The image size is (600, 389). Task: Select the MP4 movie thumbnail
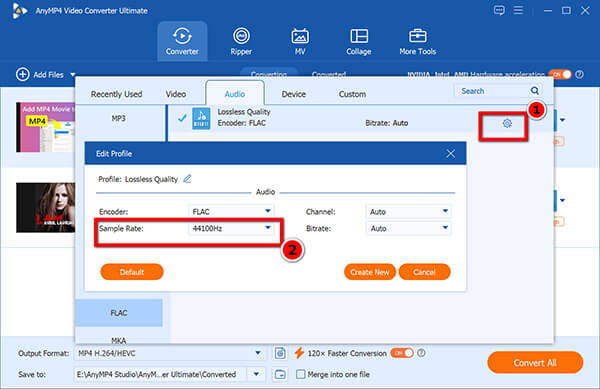46,127
